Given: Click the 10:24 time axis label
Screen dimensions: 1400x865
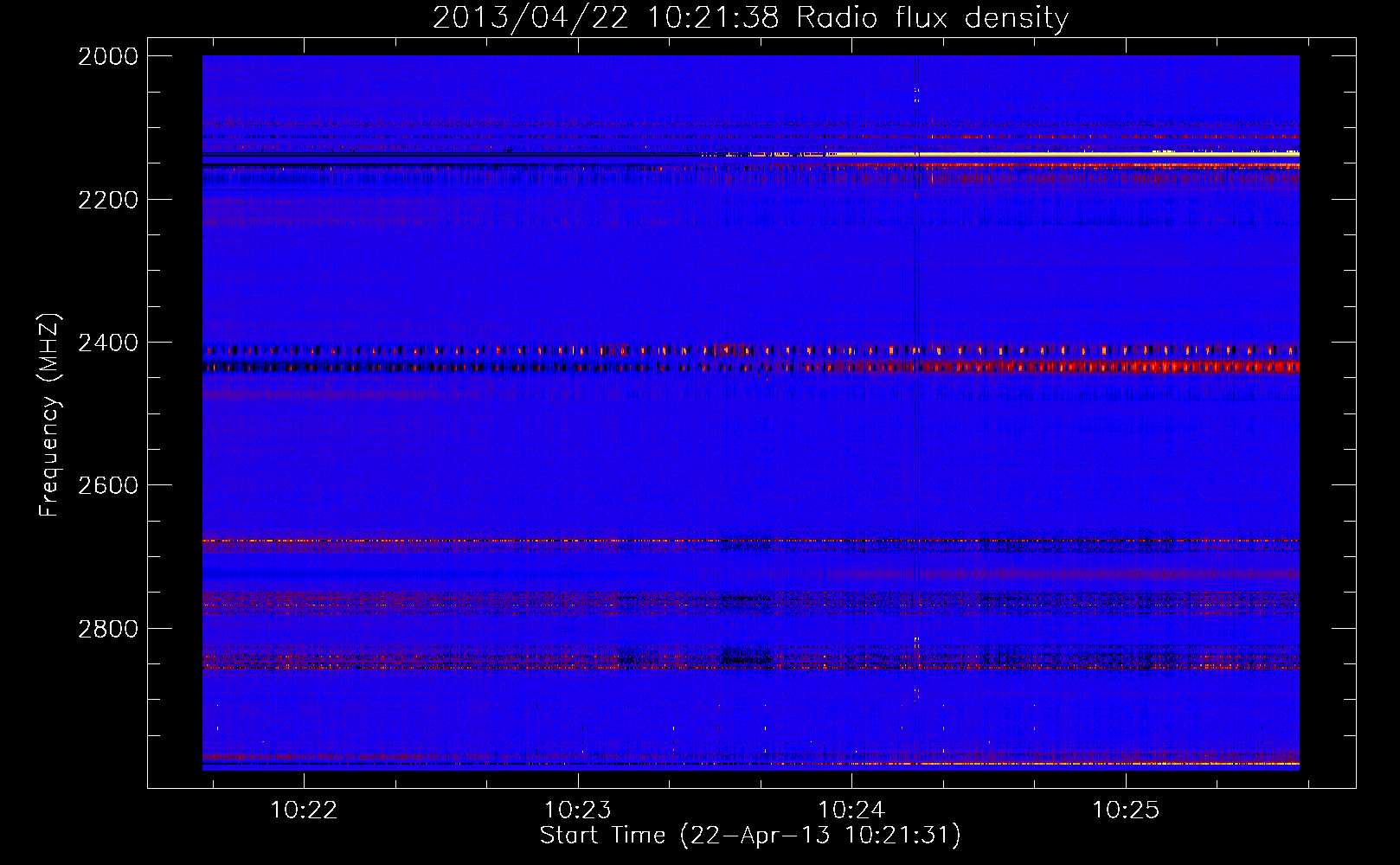Looking at the screenshot, I should click(x=852, y=811).
